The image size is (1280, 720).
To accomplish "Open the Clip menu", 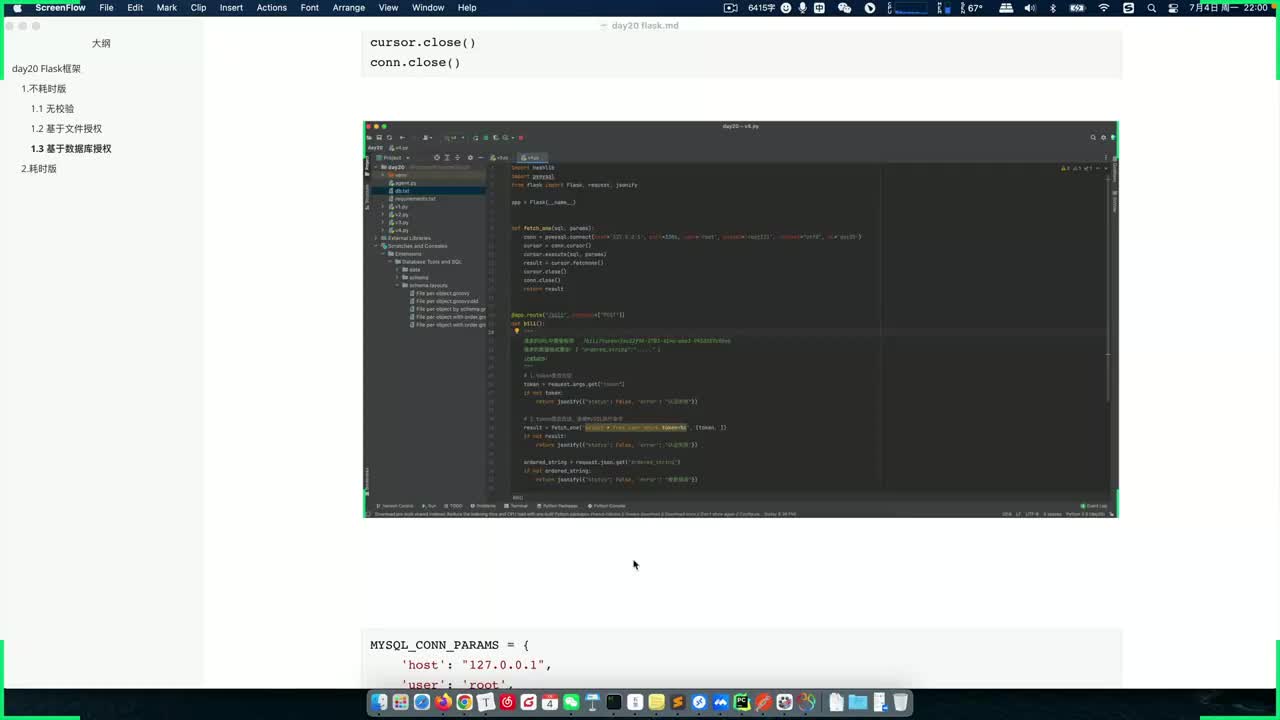I will (198, 7).
